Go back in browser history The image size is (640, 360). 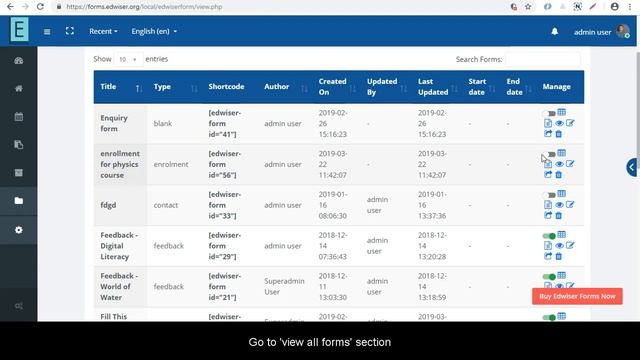click(10, 7)
